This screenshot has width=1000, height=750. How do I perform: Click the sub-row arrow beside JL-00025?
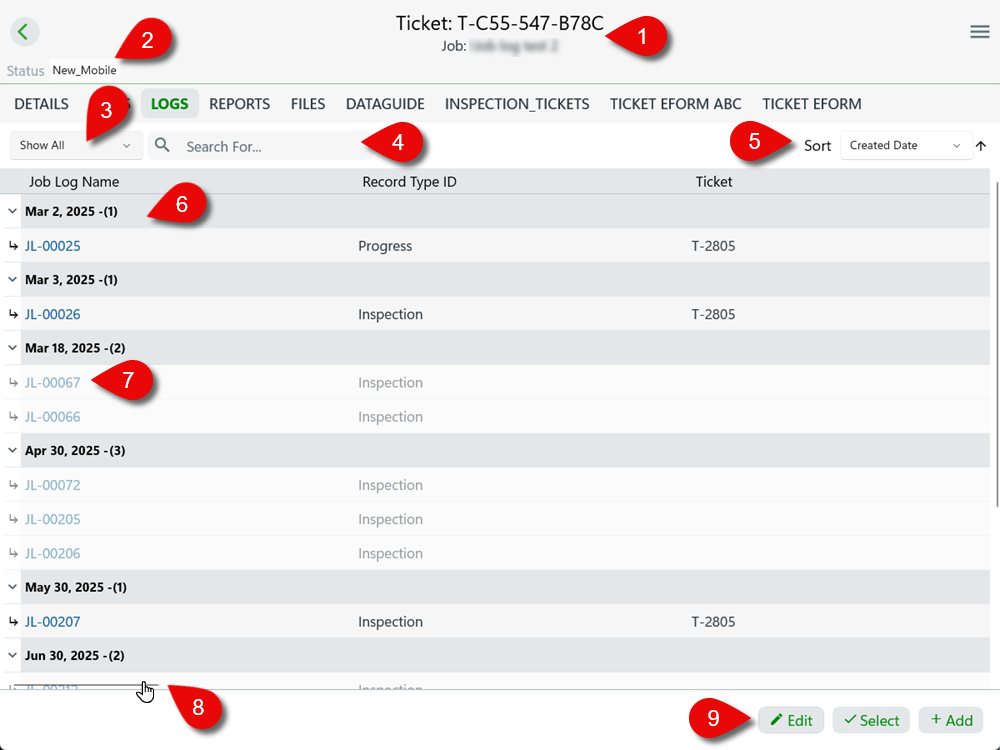(x=13, y=246)
